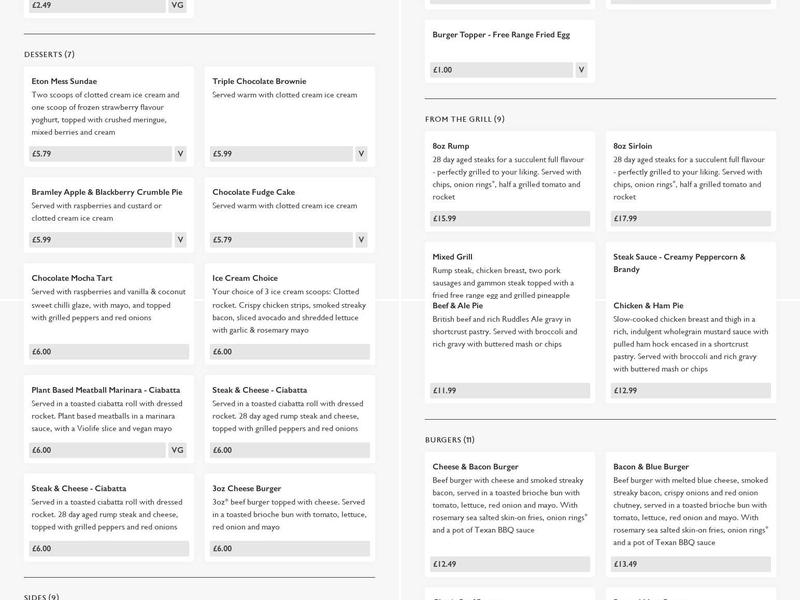The height and width of the screenshot is (600, 800).
Task: Click the V badge on Burger Topper Fried Egg
Action: [x=581, y=70]
